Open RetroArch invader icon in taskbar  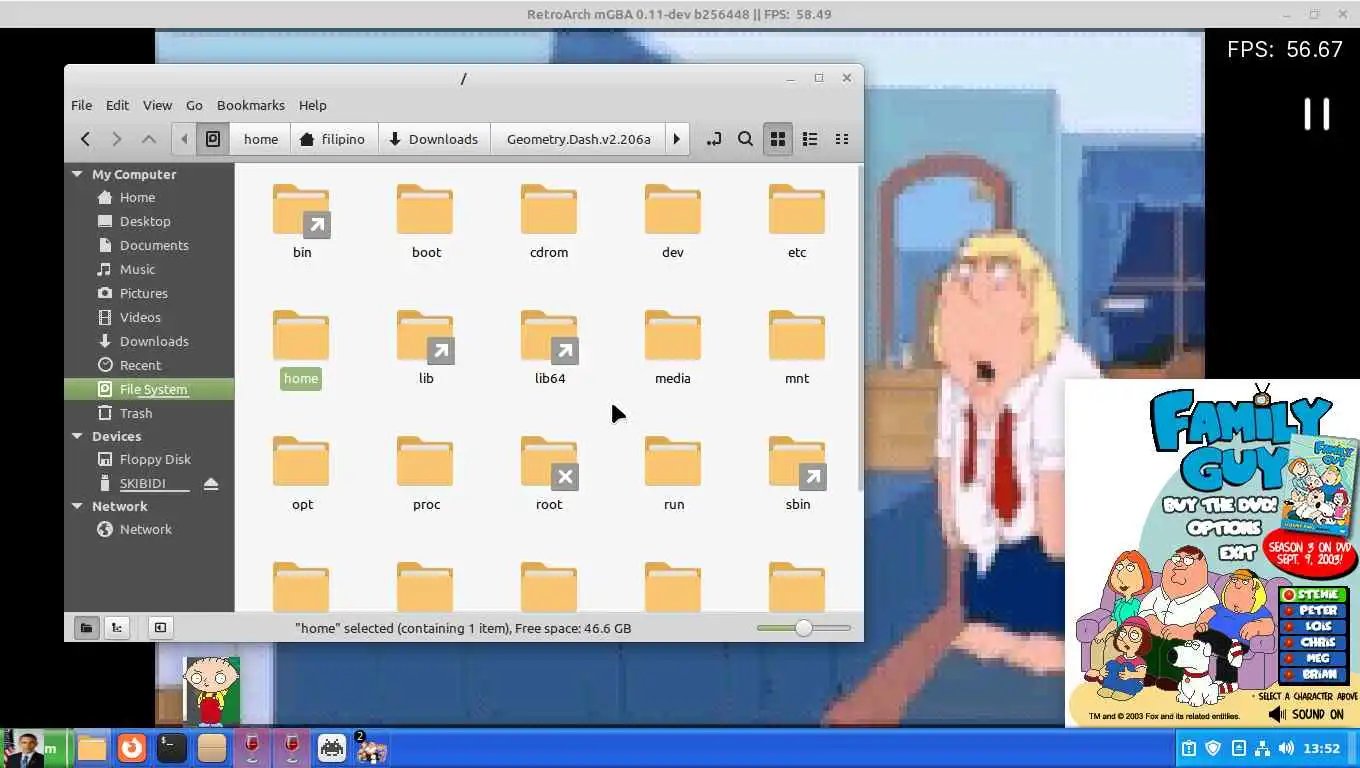(x=332, y=748)
